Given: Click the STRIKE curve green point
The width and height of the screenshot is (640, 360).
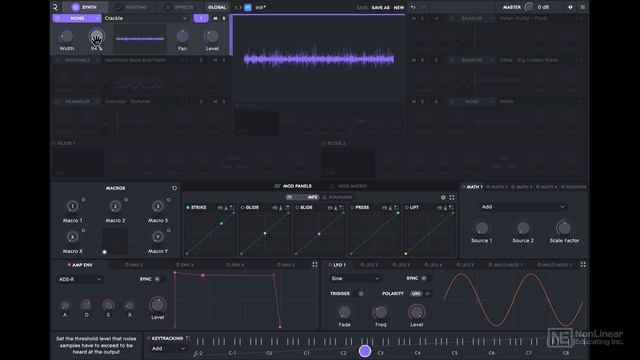Looking at the screenshot, I should point(222,224).
